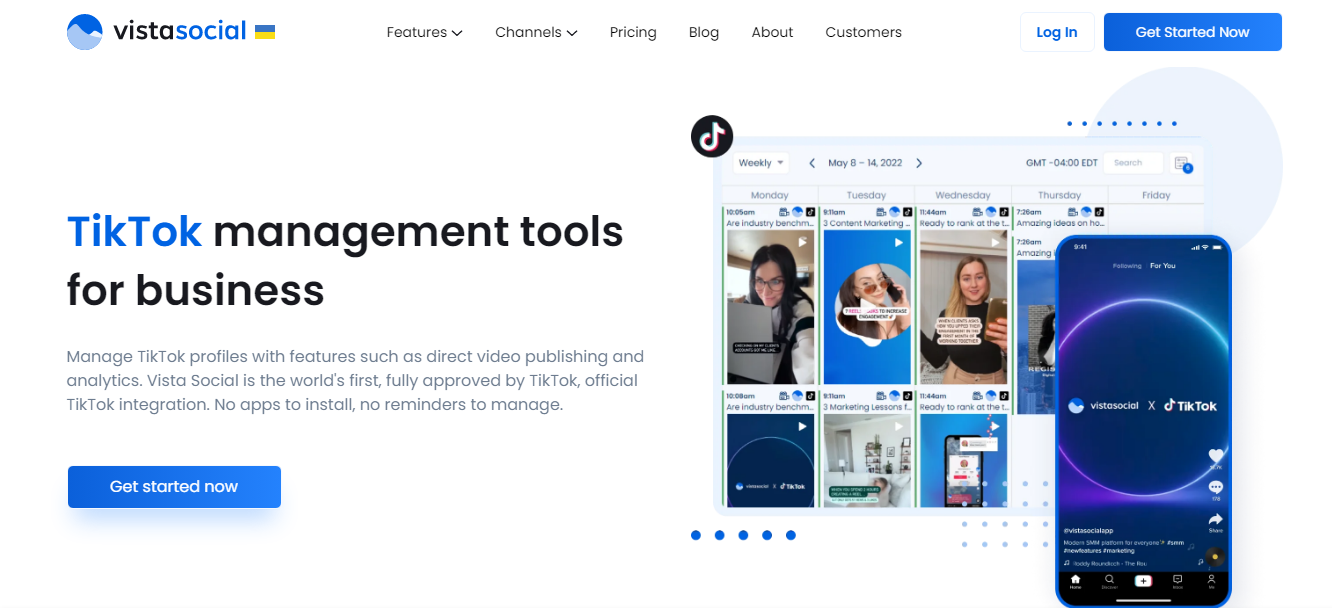The image size is (1332, 608).
Task: Click play icon on Tuesday '3 Content Marketing' video
Action: (898, 242)
